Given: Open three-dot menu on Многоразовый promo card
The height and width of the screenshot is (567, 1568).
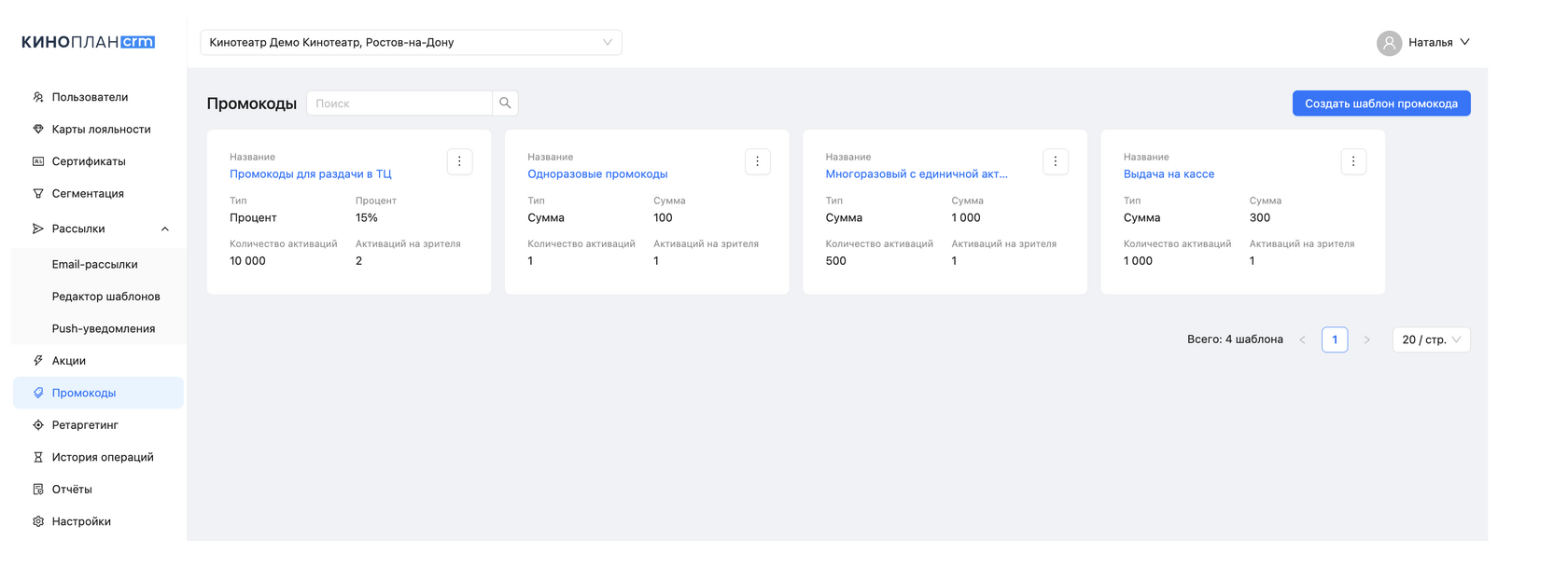Looking at the screenshot, I should pos(1056,161).
